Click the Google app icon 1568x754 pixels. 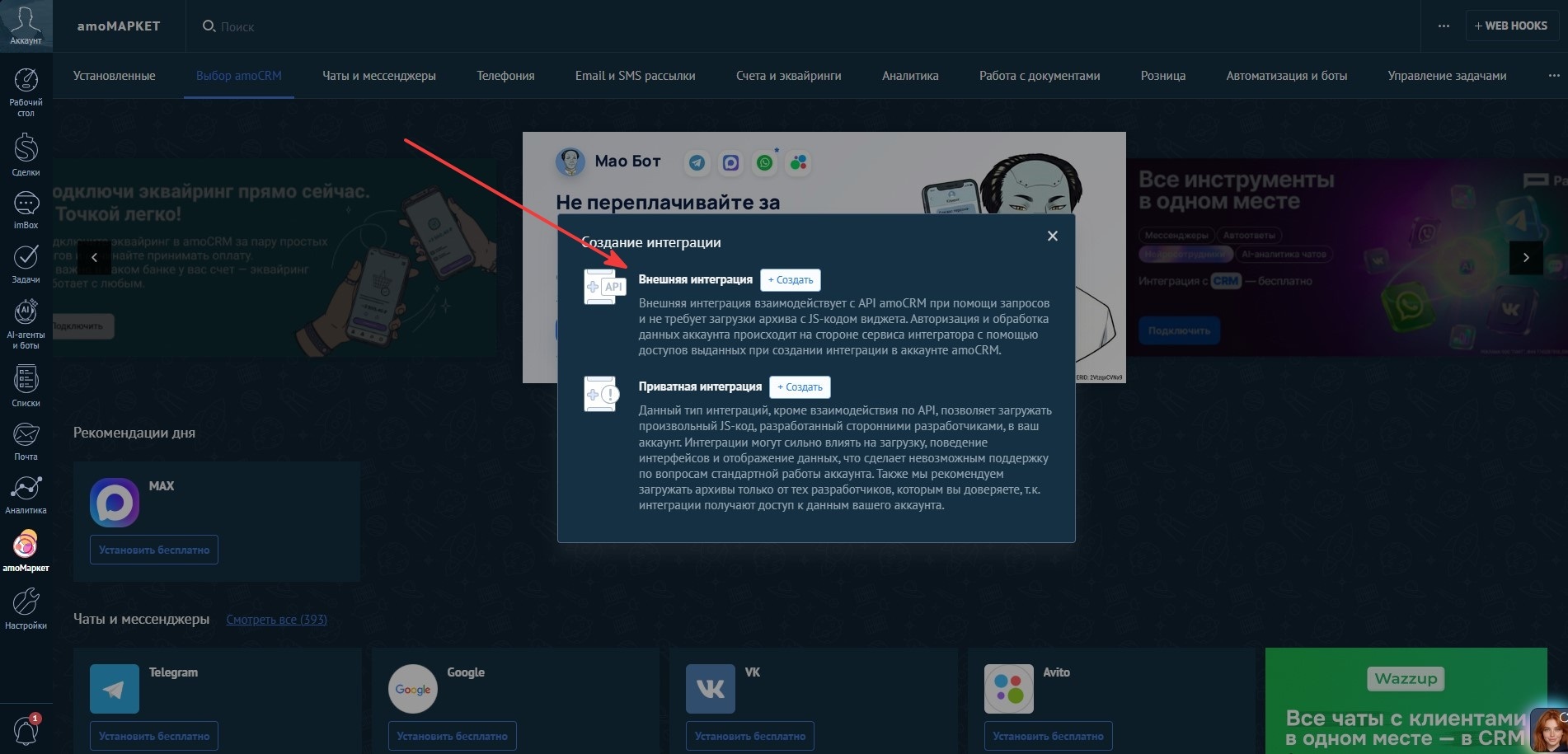point(413,689)
